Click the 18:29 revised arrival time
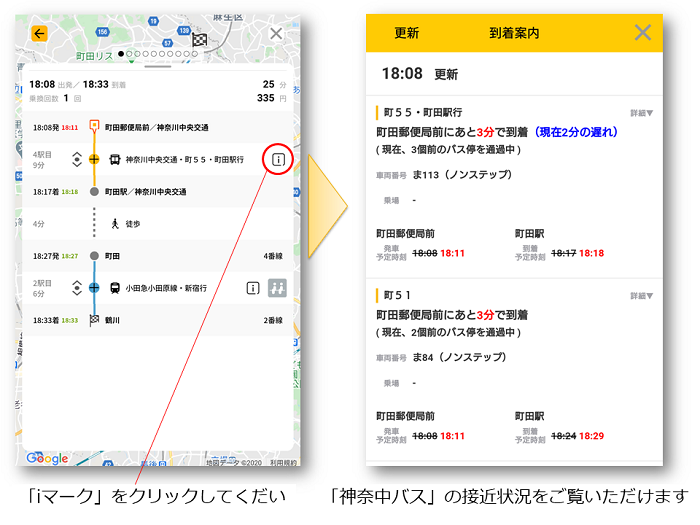Image resolution: width=700 pixels, height=525 pixels. (x=592, y=436)
